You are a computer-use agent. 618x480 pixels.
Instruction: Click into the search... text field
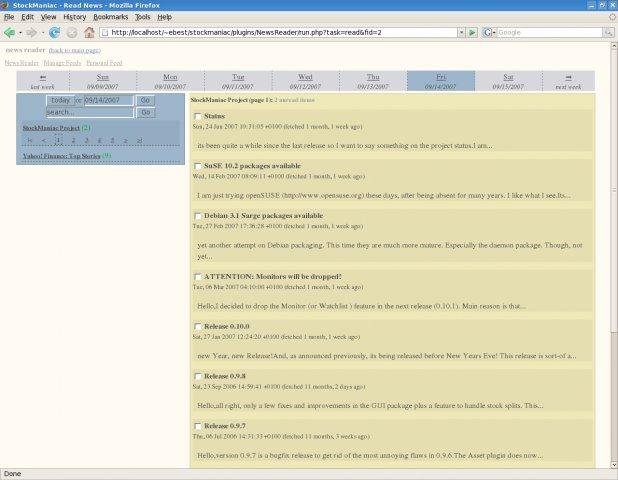click(x=88, y=112)
